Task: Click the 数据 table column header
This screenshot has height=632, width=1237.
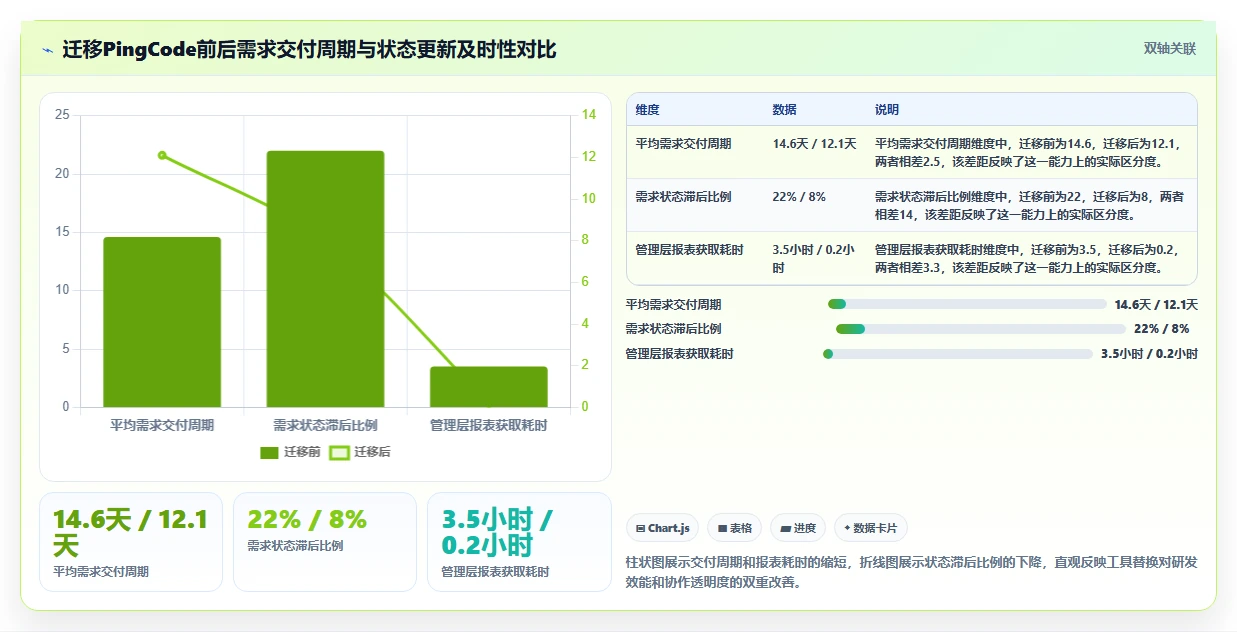Action: tap(785, 110)
